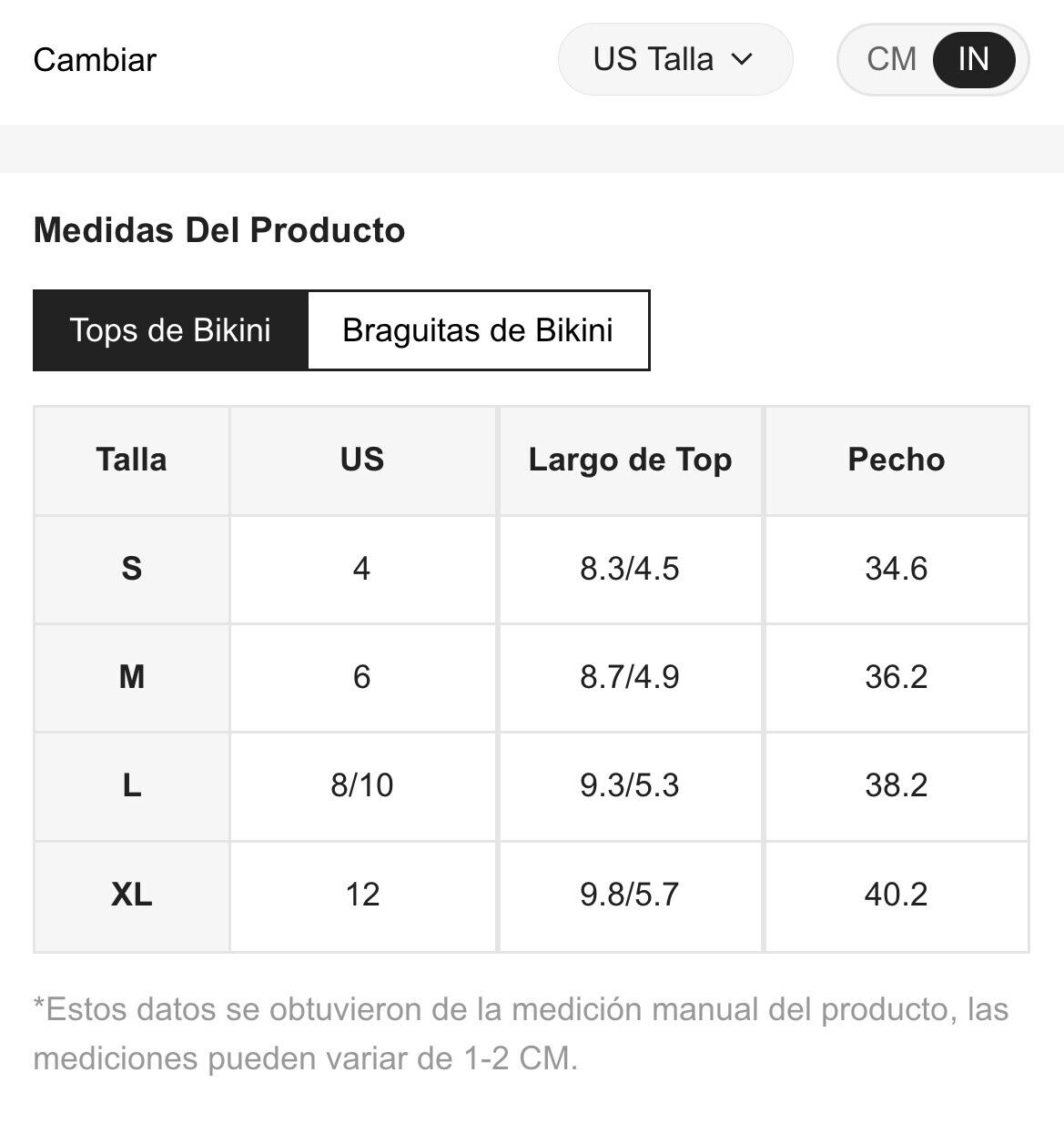Select the size XL row label

(131, 895)
